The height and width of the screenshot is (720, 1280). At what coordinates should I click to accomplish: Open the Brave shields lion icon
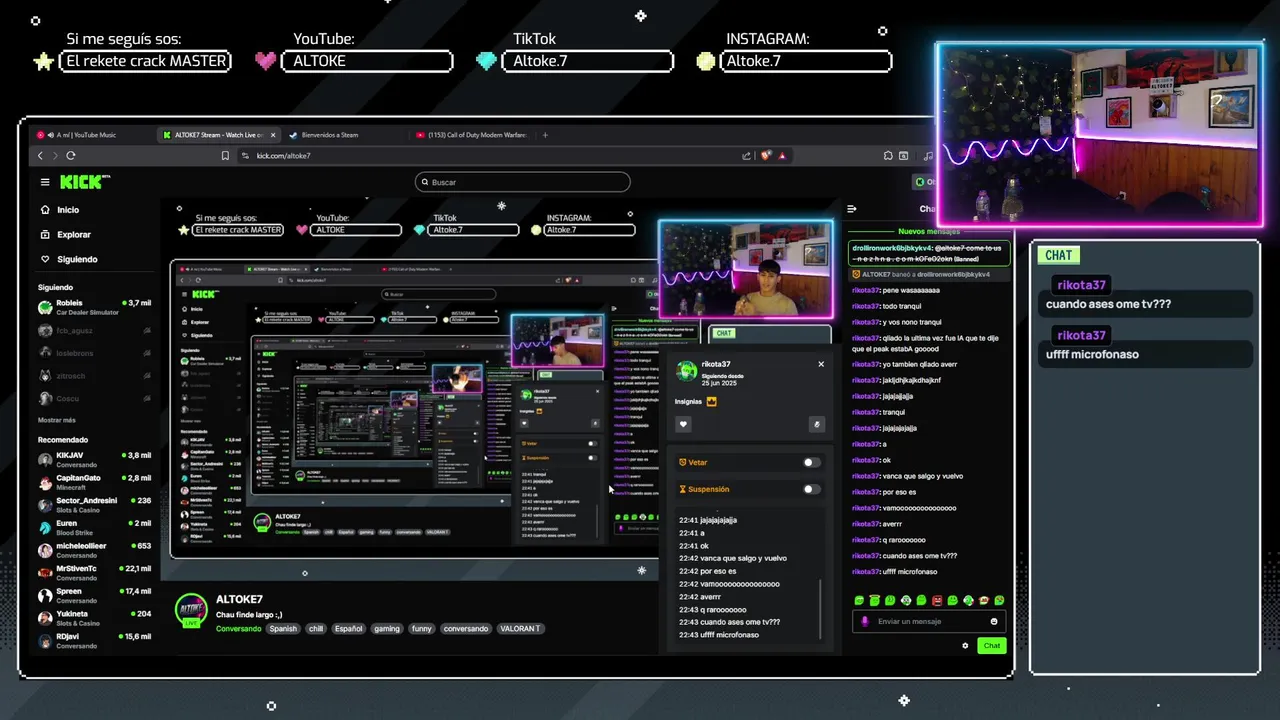point(766,156)
